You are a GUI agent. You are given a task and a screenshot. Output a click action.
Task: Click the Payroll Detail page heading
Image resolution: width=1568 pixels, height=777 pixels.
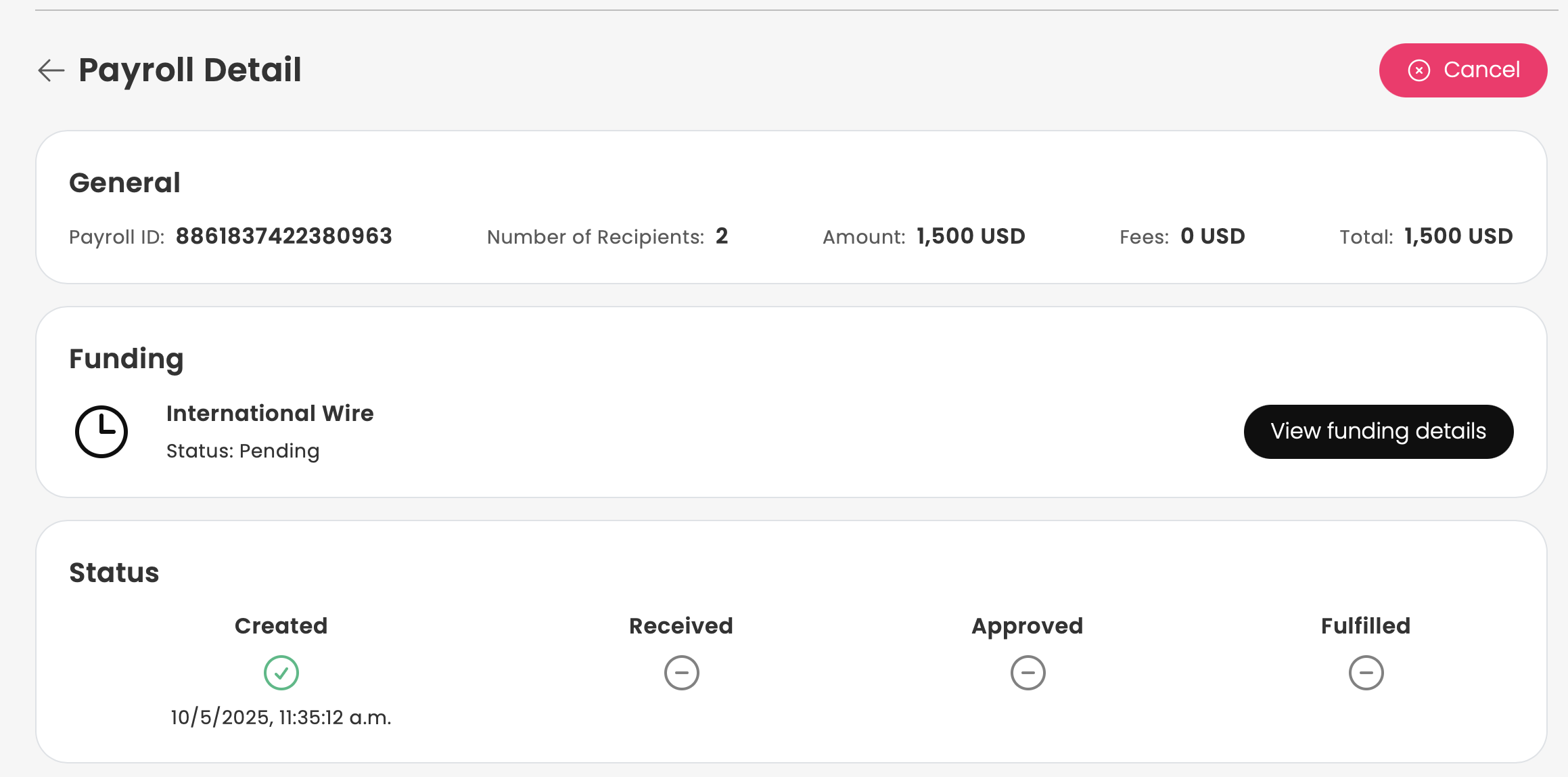[x=190, y=70]
